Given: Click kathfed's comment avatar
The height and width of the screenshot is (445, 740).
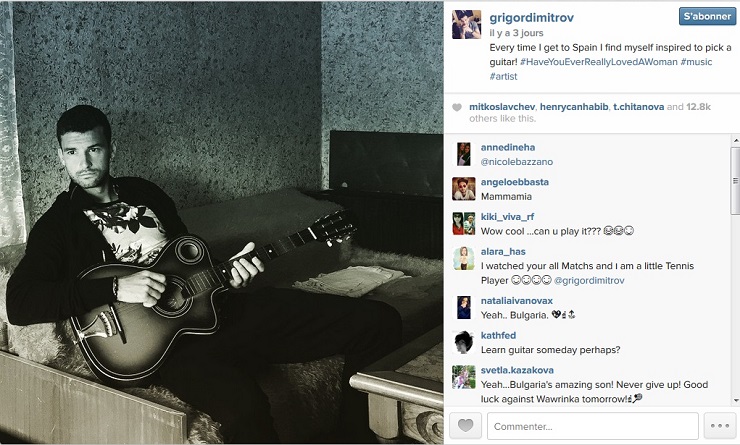Looking at the screenshot, I should tap(463, 342).
